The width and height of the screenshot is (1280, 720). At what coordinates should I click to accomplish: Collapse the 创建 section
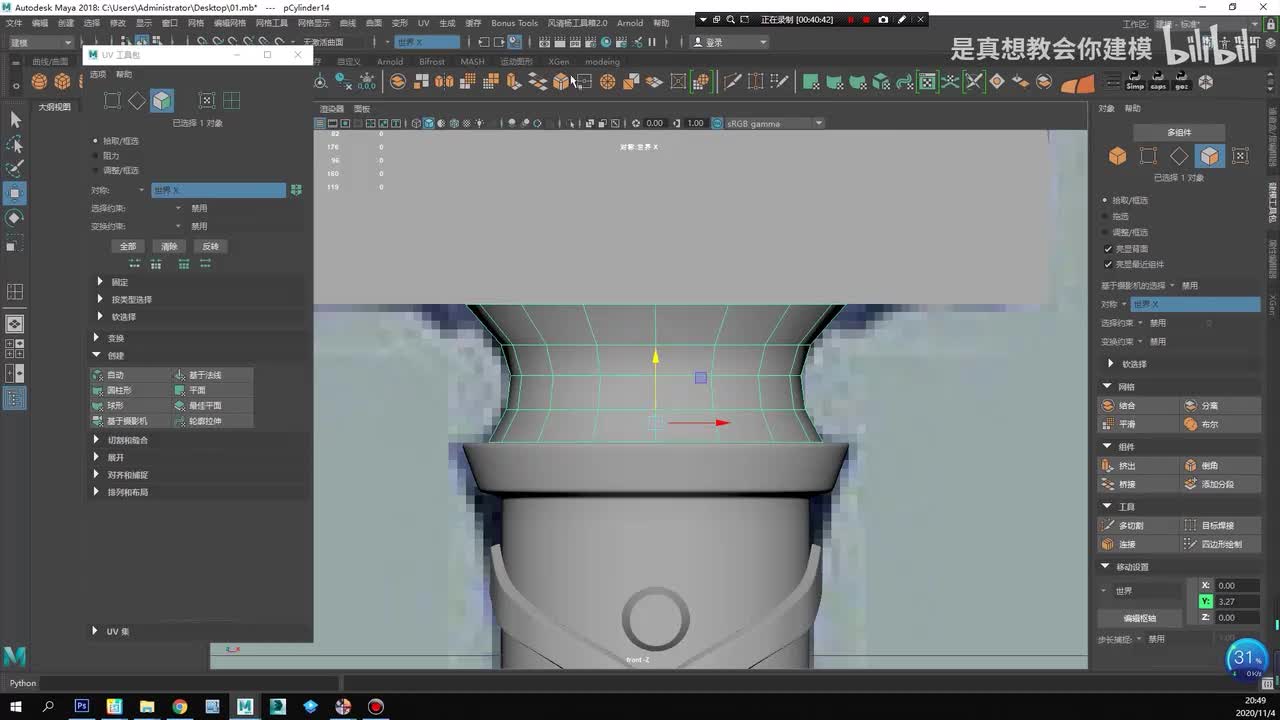point(96,355)
